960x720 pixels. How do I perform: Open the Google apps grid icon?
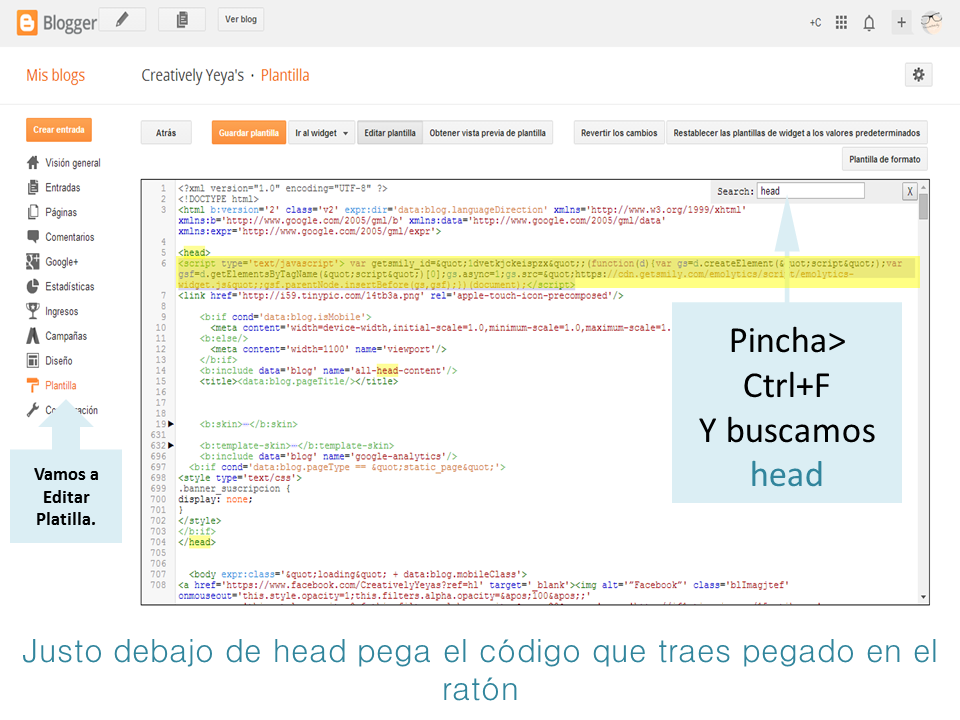point(841,23)
